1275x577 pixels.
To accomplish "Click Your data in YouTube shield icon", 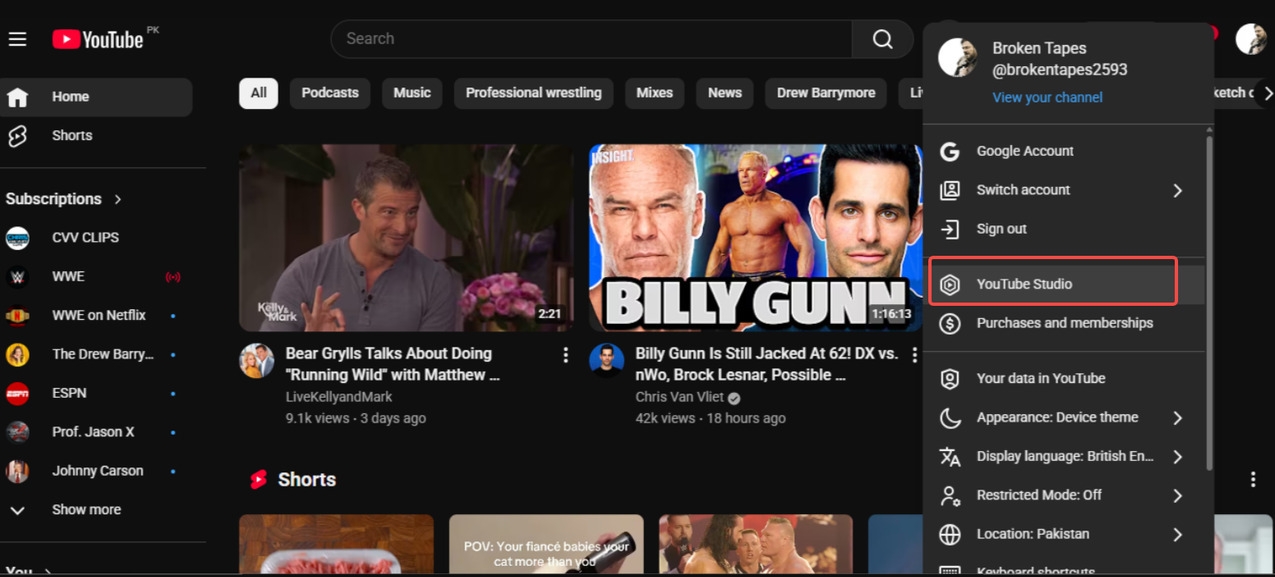I will [950, 379].
